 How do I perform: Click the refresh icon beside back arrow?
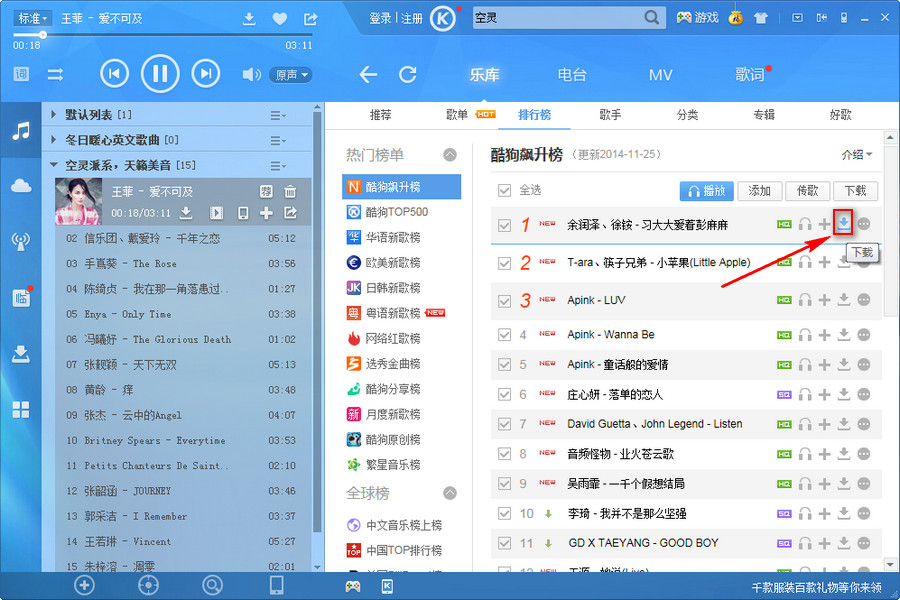pyautogui.click(x=408, y=74)
